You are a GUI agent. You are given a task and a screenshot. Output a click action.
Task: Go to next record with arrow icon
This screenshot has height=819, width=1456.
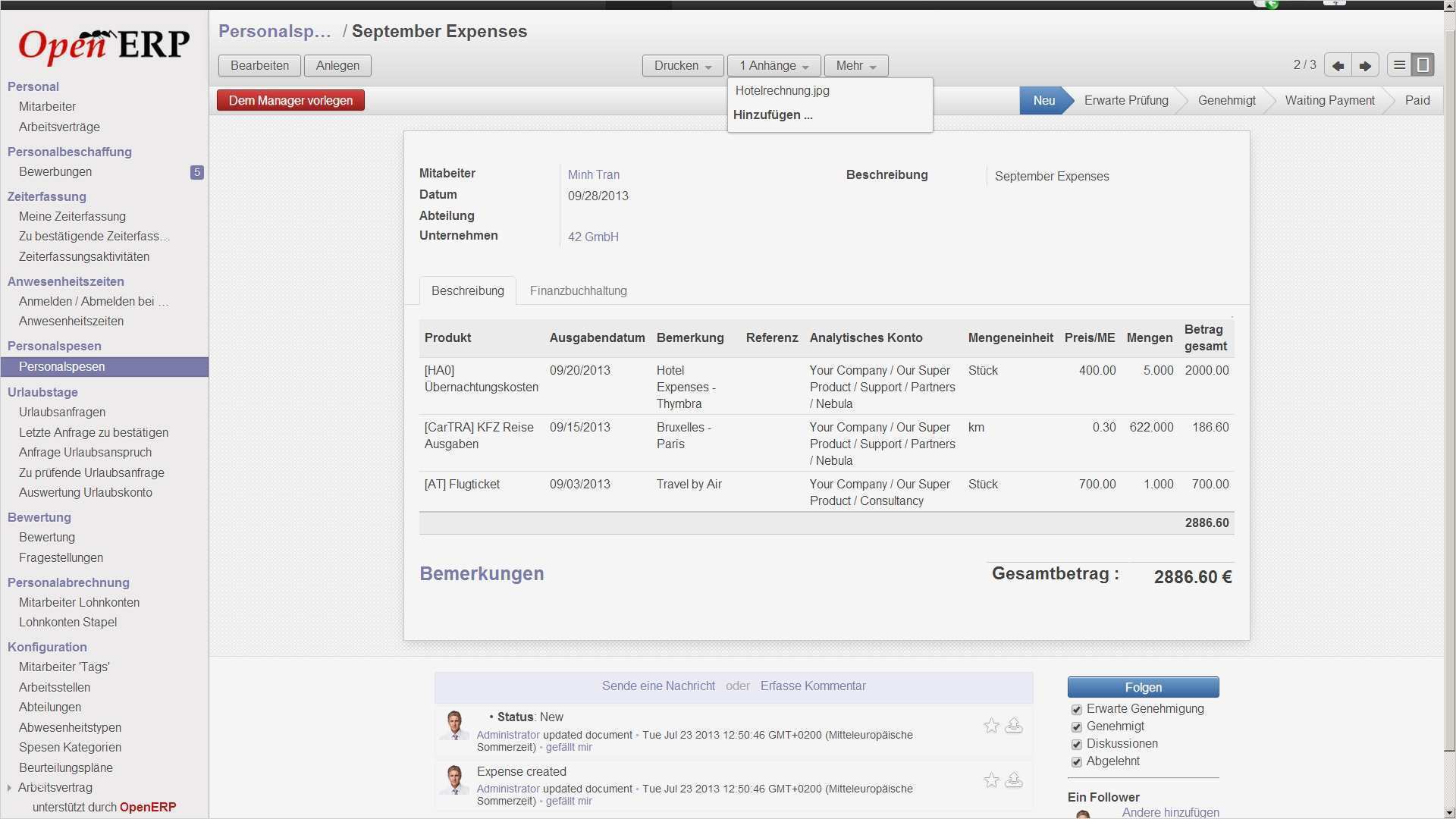pos(1364,65)
